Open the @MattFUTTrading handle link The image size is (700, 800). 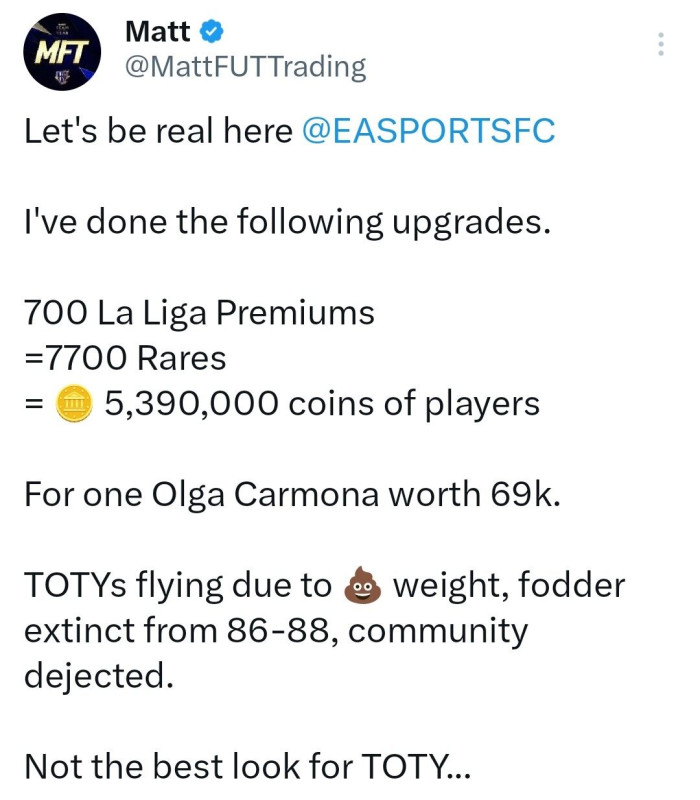click(246, 67)
